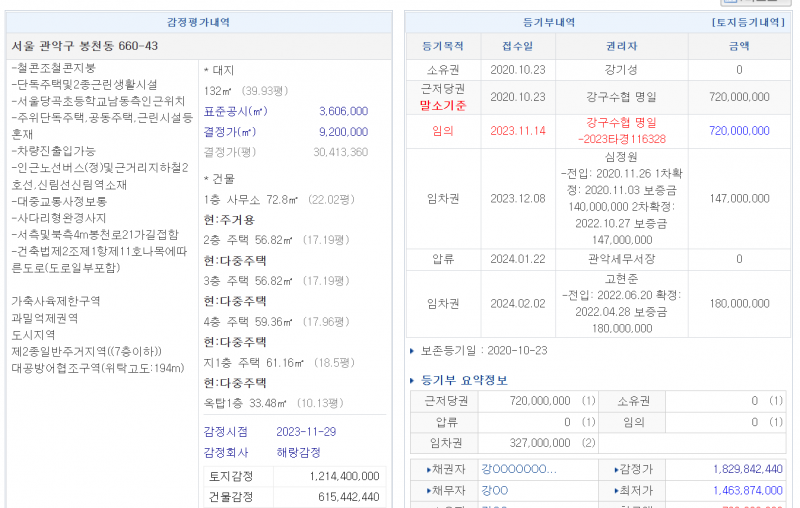Click the arrow bullet beside 보존등기일

413,351
